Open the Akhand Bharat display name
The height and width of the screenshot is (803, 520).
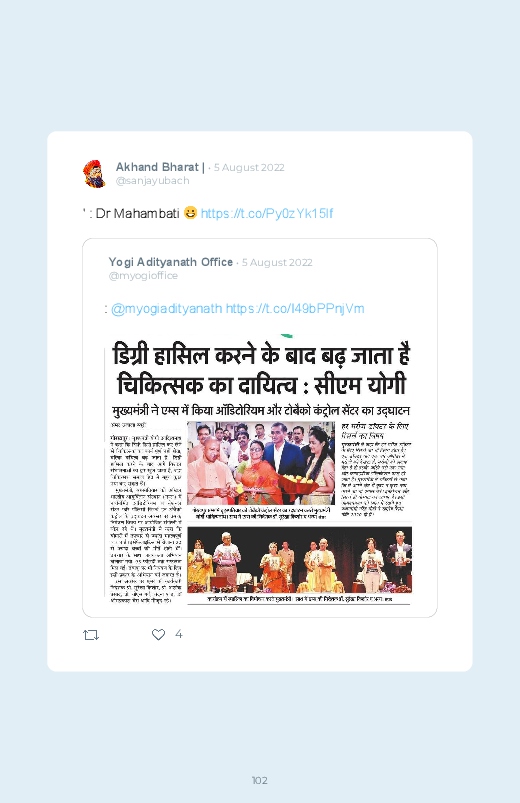tap(160, 167)
